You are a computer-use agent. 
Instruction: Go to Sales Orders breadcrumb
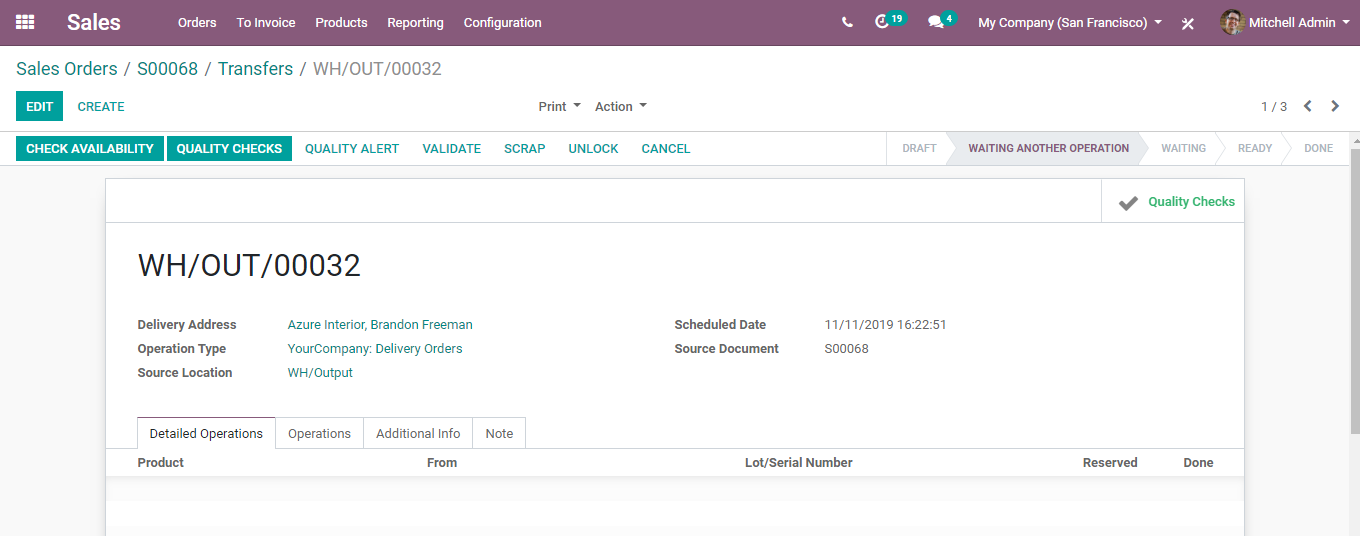[67, 69]
